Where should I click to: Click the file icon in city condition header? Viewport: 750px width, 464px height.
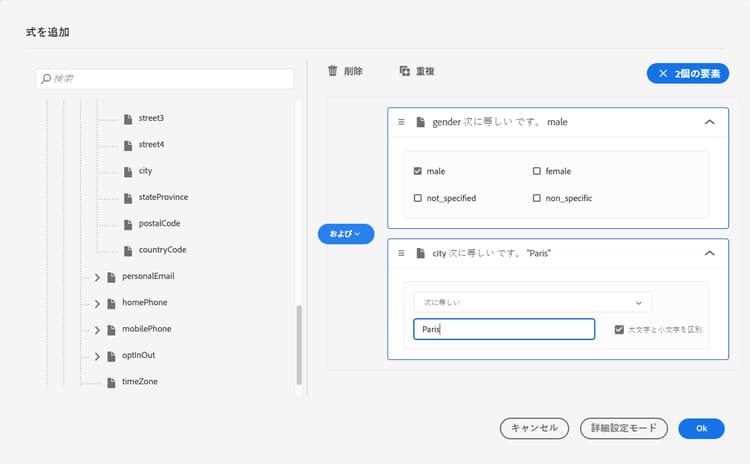pos(420,253)
